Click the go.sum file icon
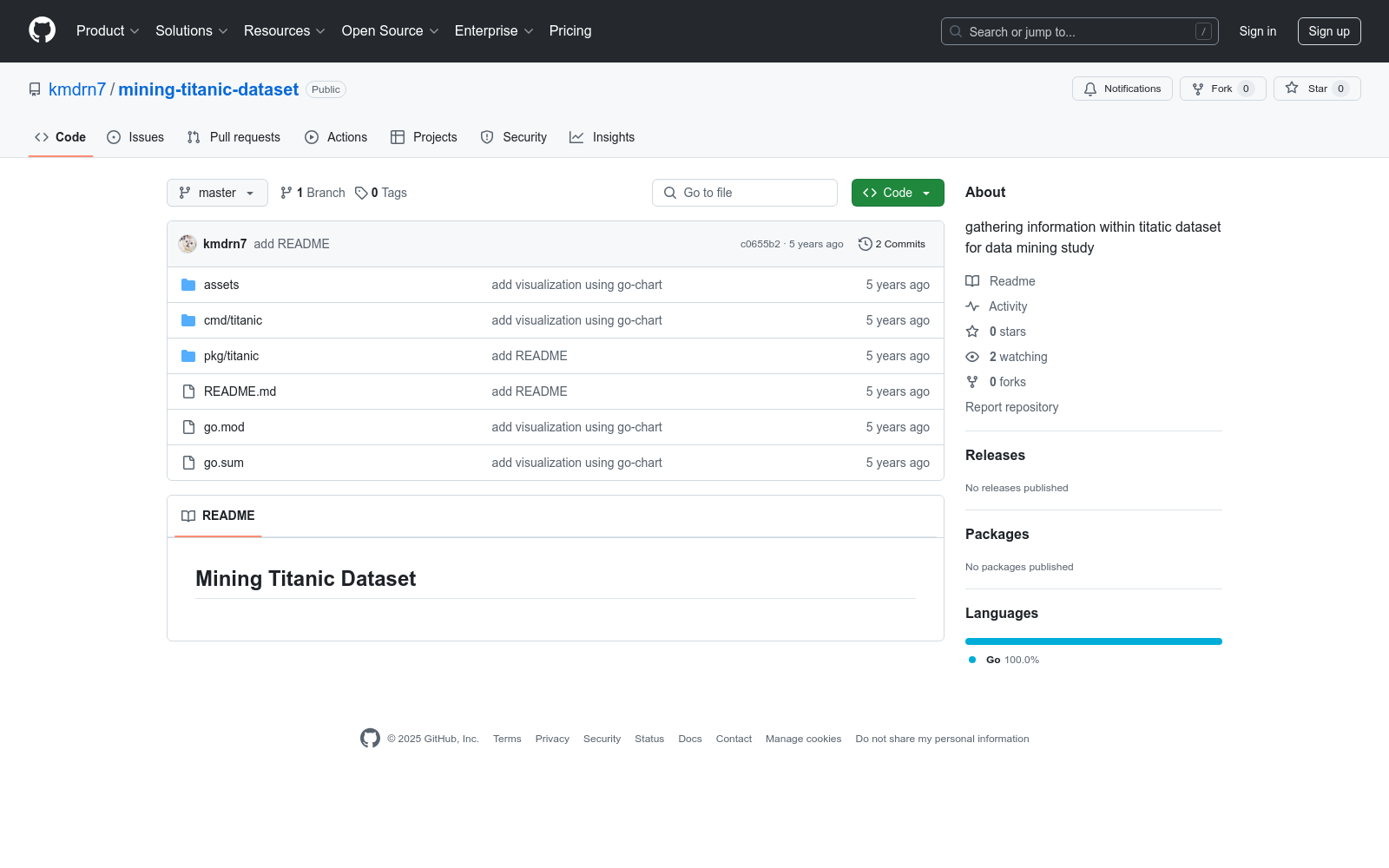Image resolution: width=1389 pixels, height=868 pixels. 188,463
